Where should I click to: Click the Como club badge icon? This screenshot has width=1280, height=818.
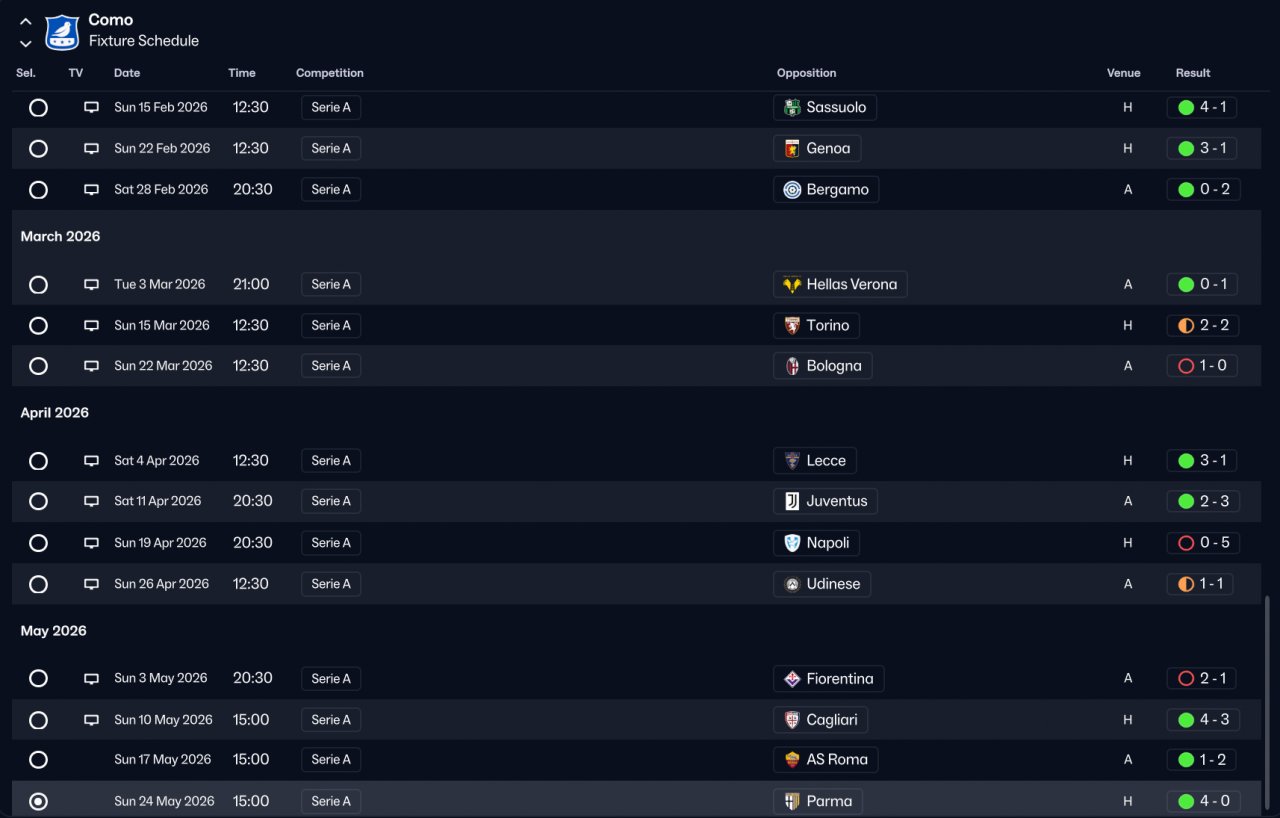[62, 32]
